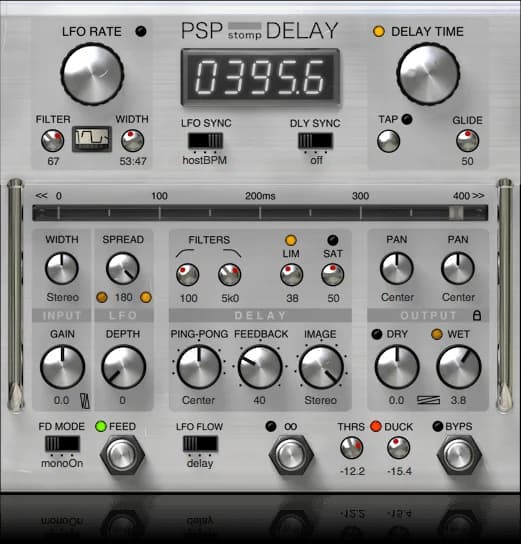
Task: Click the LFO WIDTH small knob
Action: point(133,141)
